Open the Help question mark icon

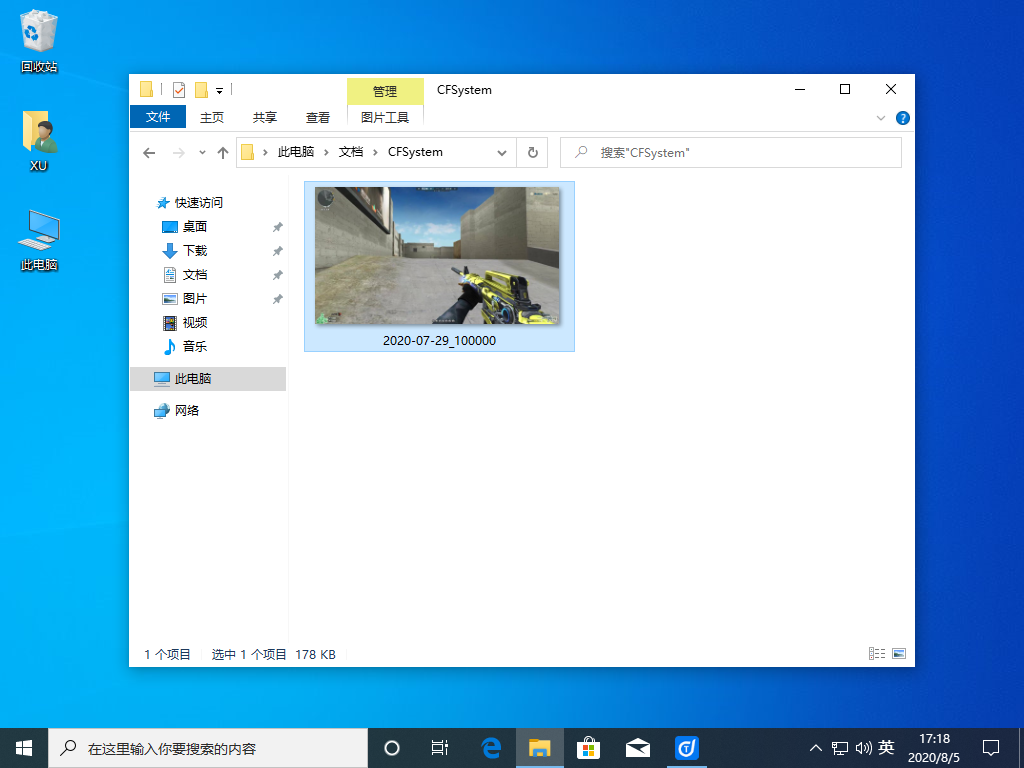902,118
